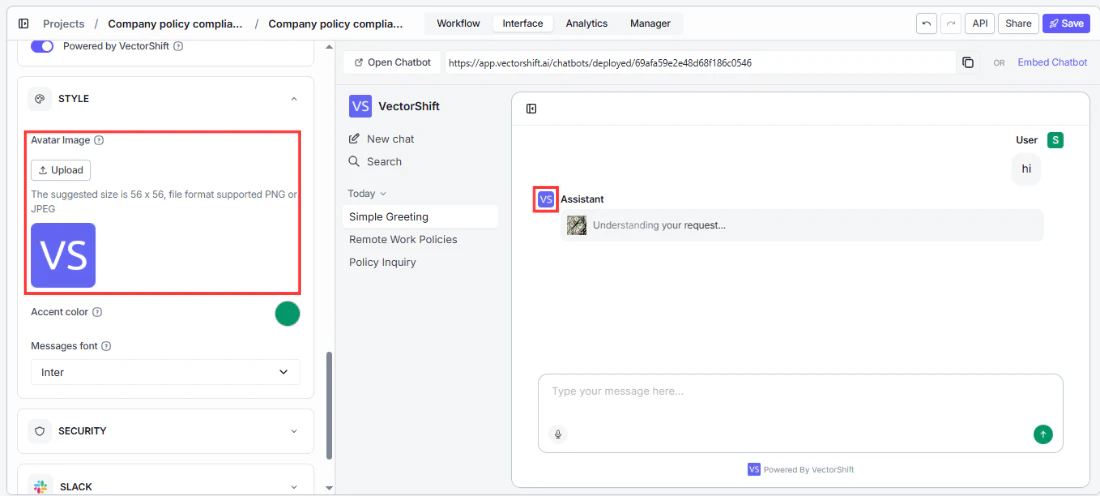Click the Share button
Image resolution: width=1100 pixels, height=500 pixels.
click(x=1018, y=24)
